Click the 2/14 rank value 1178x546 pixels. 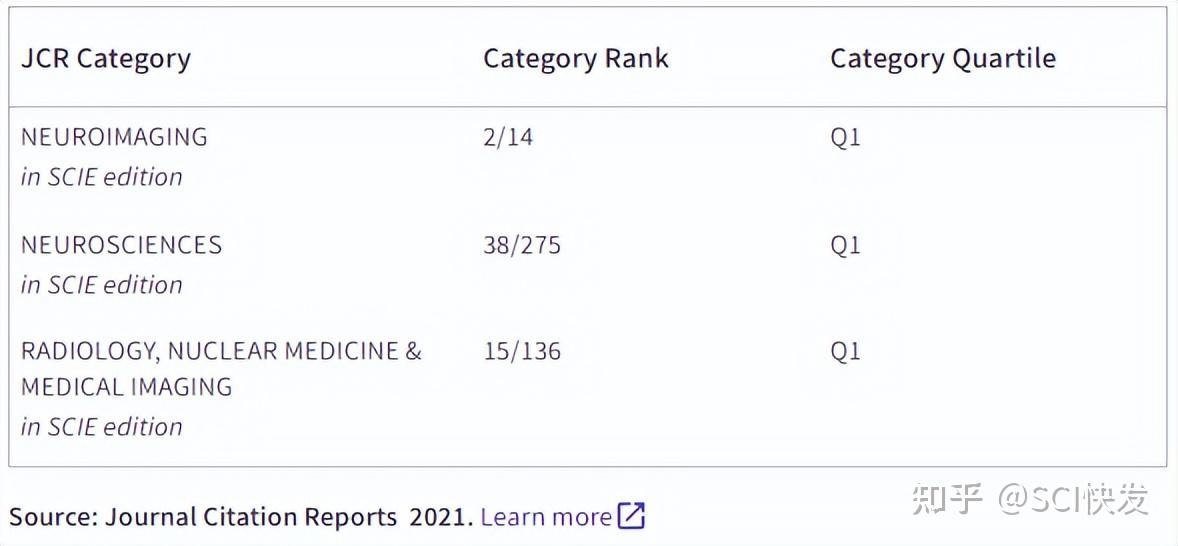(508, 137)
